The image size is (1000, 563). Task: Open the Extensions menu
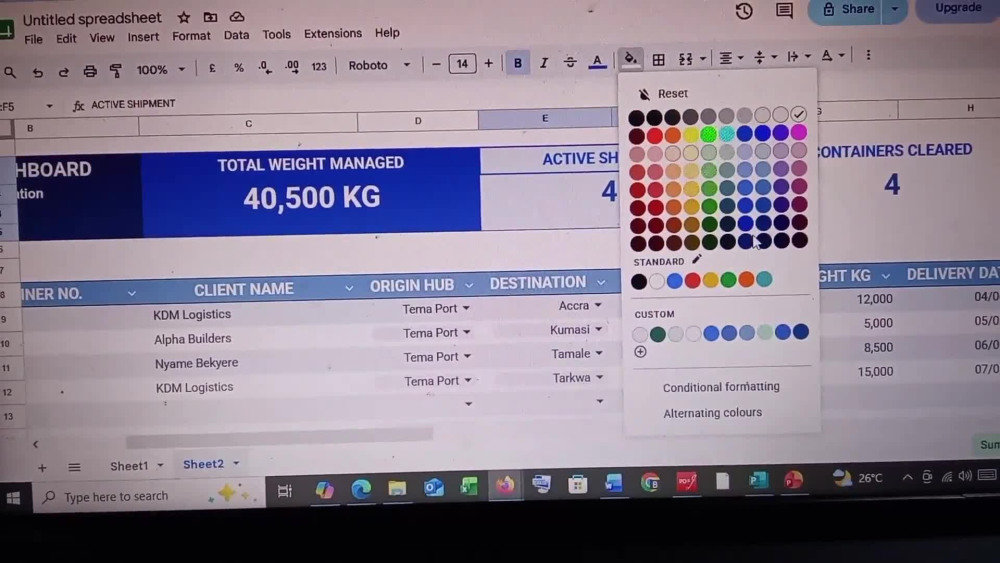pyautogui.click(x=332, y=33)
